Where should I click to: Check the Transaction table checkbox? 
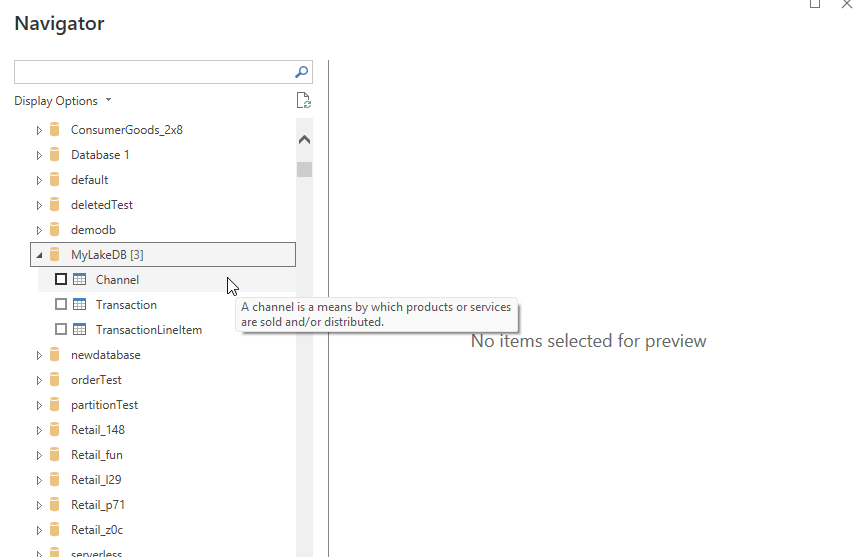(61, 305)
